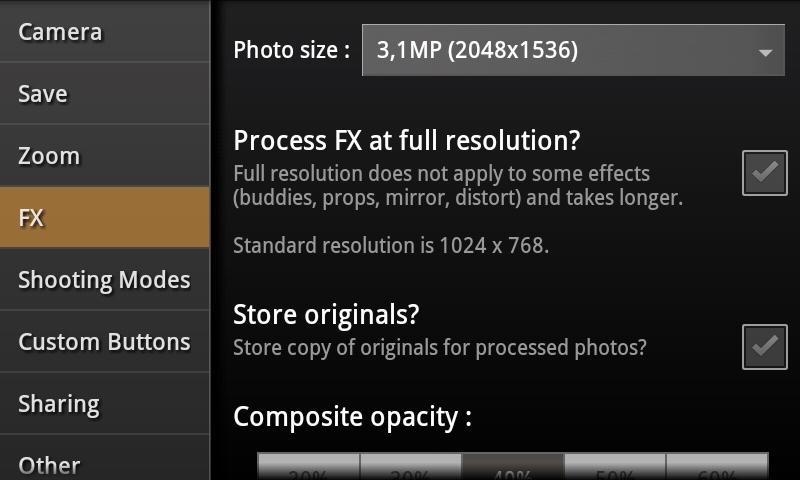Click the Photo size dropdown arrow

pyautogui.click(x=765, y=51)
